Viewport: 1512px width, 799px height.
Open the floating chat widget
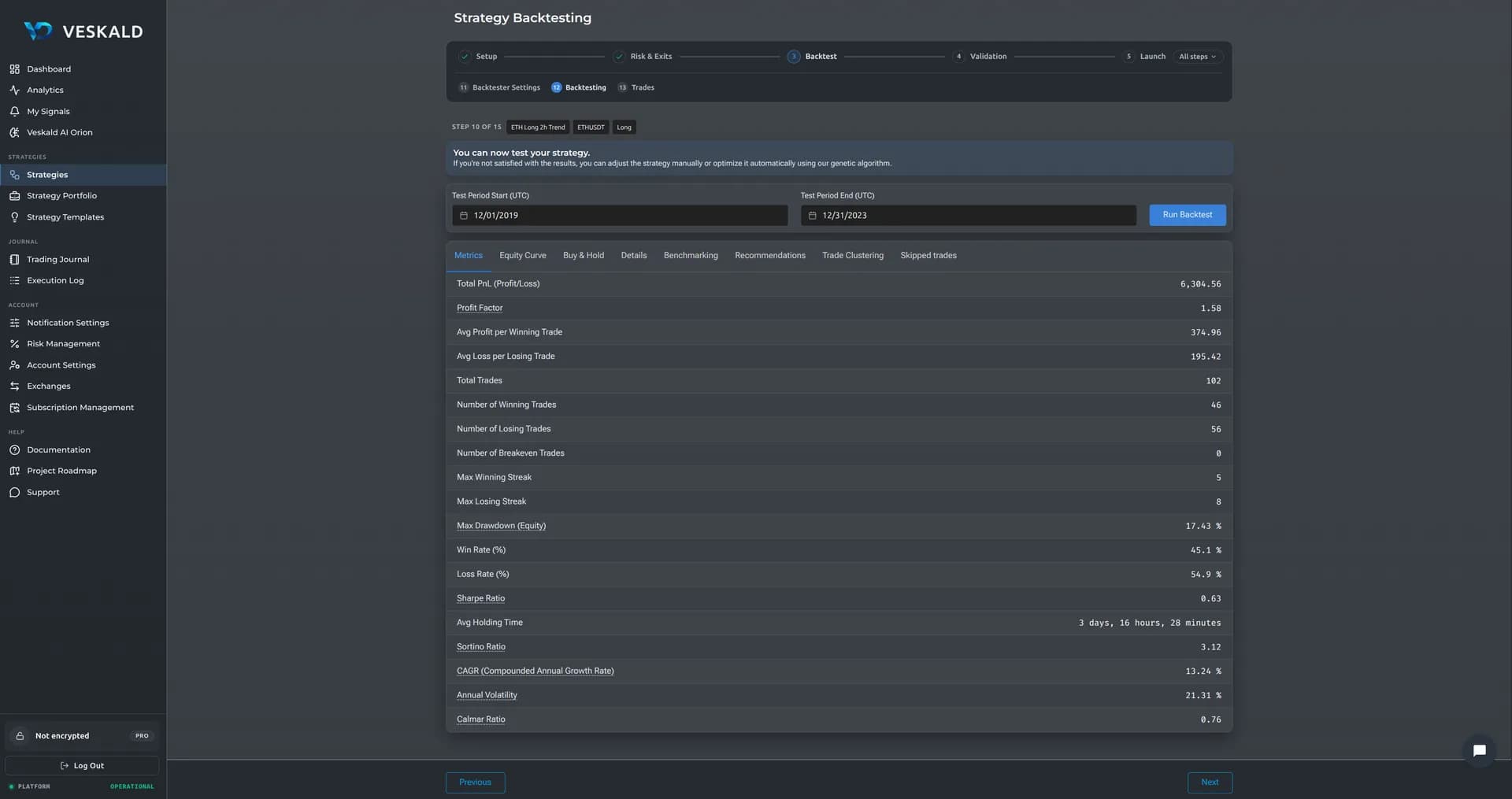(1479, 751)
